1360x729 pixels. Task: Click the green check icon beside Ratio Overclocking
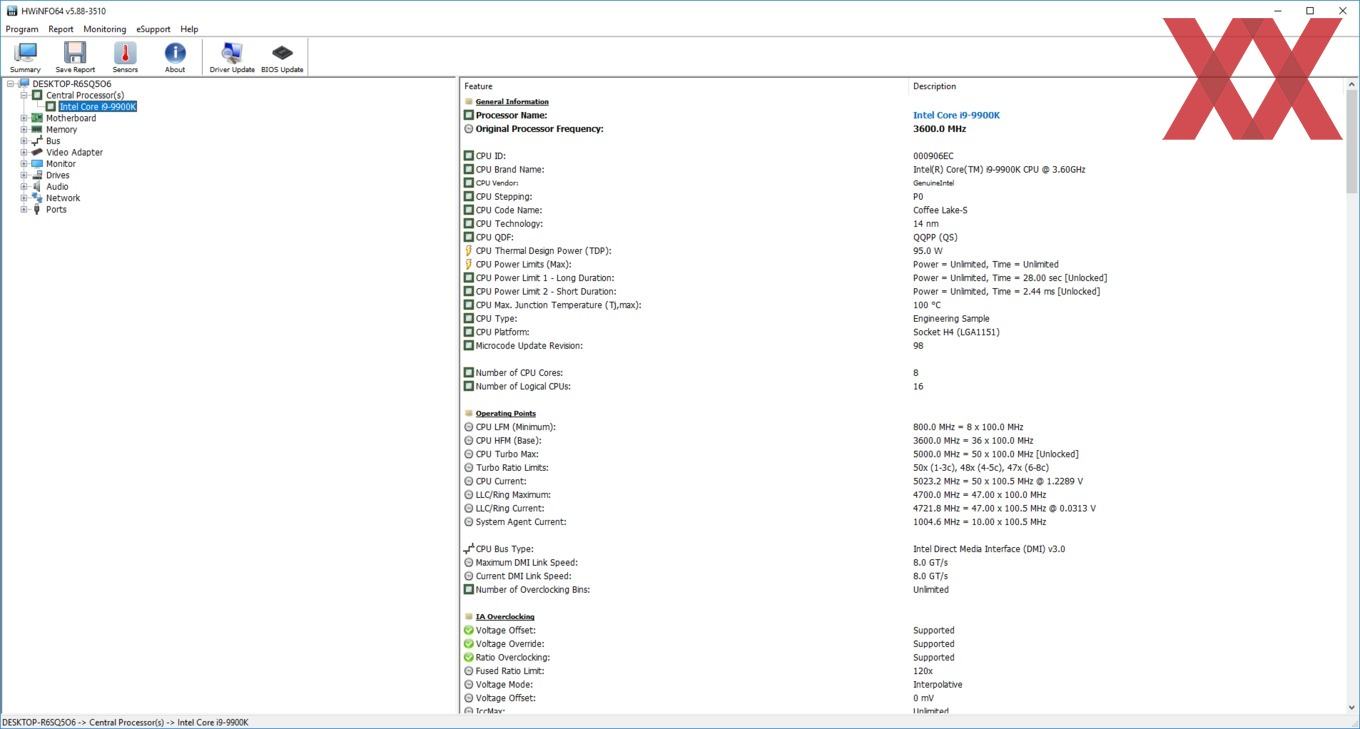(468, 658)
